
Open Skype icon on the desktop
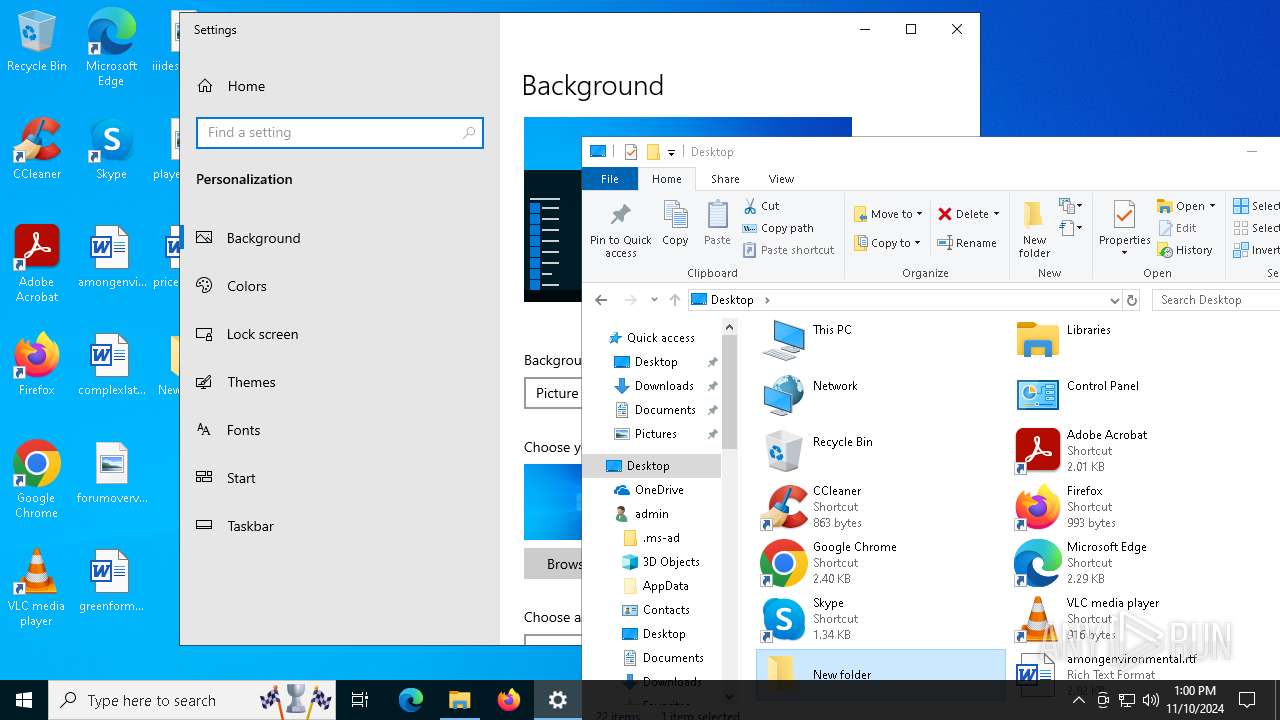(111, 150)
